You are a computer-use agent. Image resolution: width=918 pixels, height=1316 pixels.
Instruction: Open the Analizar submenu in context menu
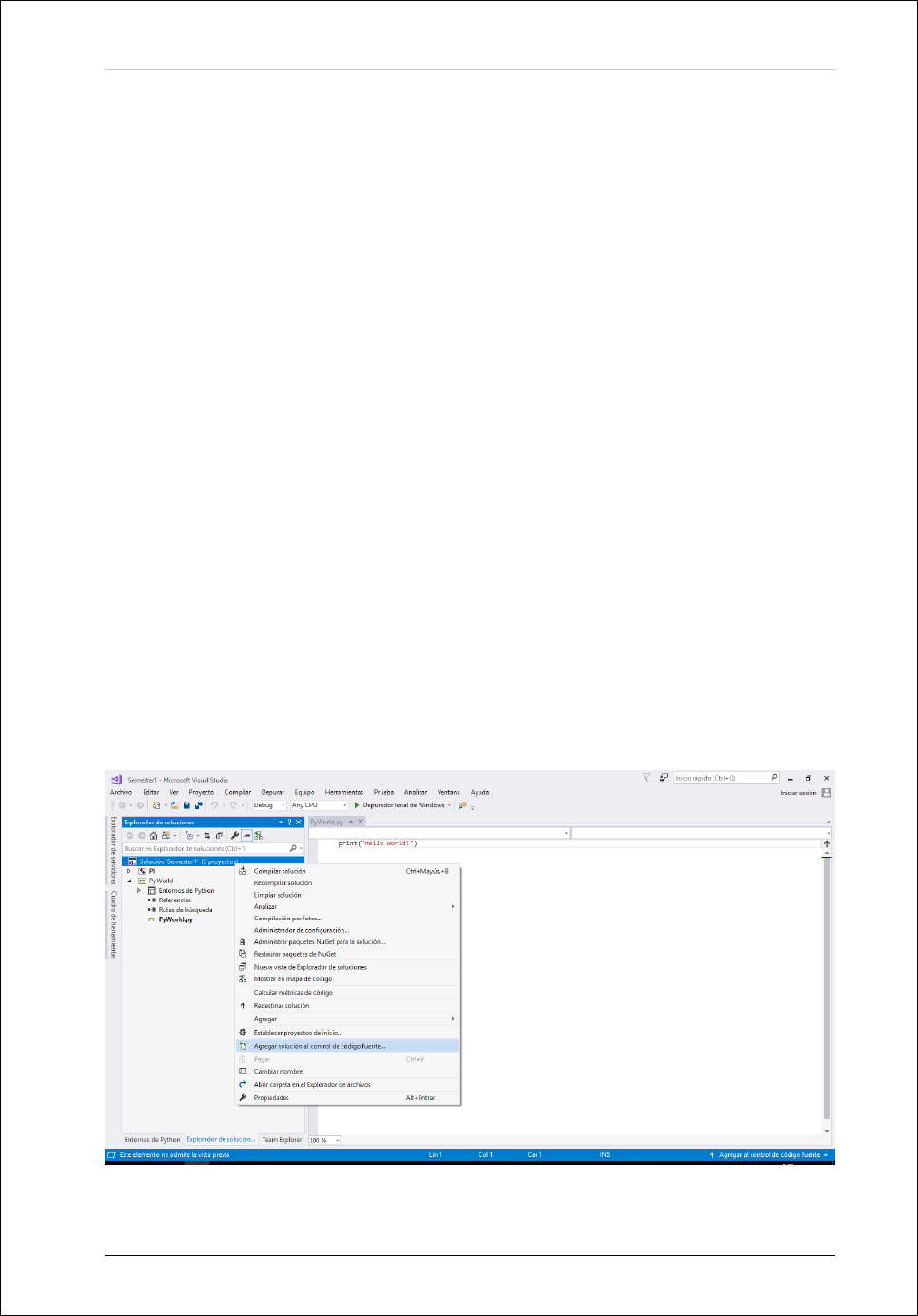click(347, 907)
